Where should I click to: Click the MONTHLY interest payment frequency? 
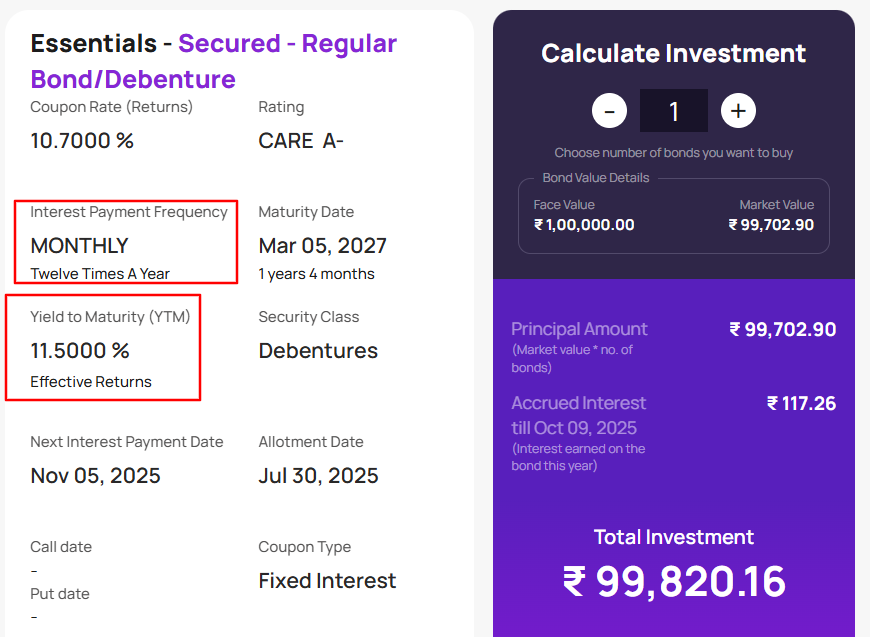80,246
